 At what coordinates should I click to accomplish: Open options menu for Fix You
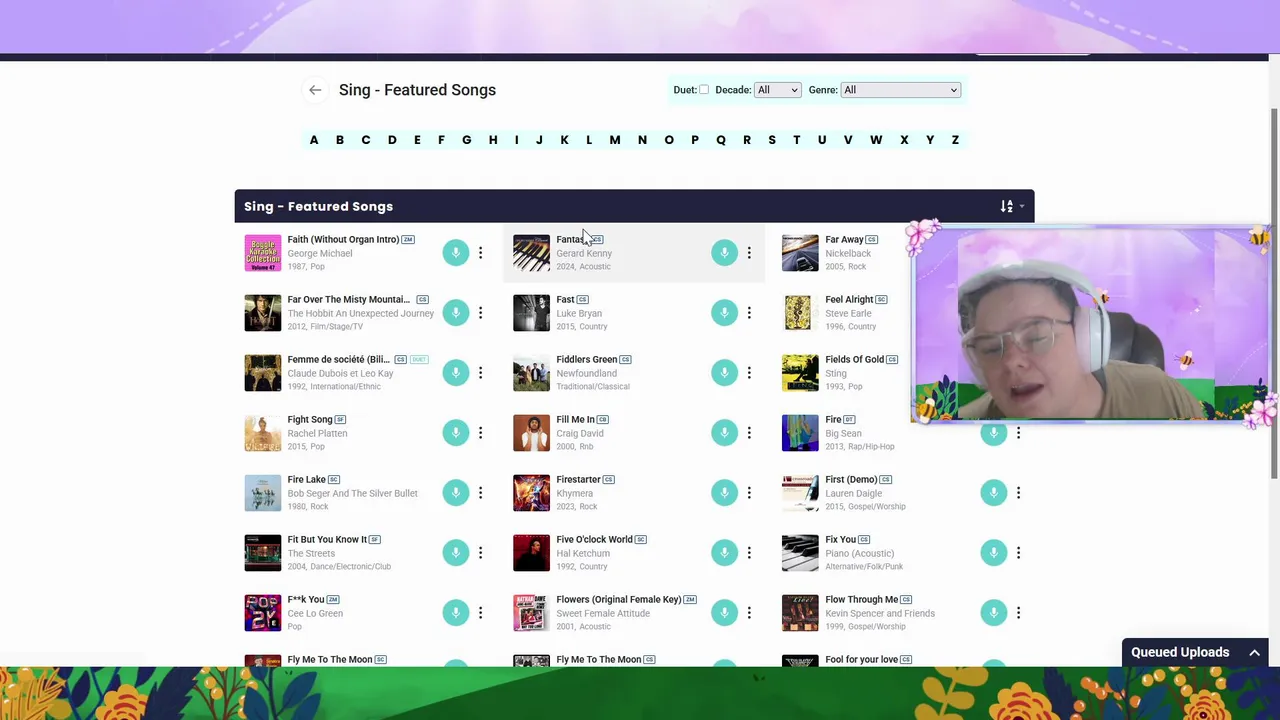pyautogui.click(x=1018, y=553)
